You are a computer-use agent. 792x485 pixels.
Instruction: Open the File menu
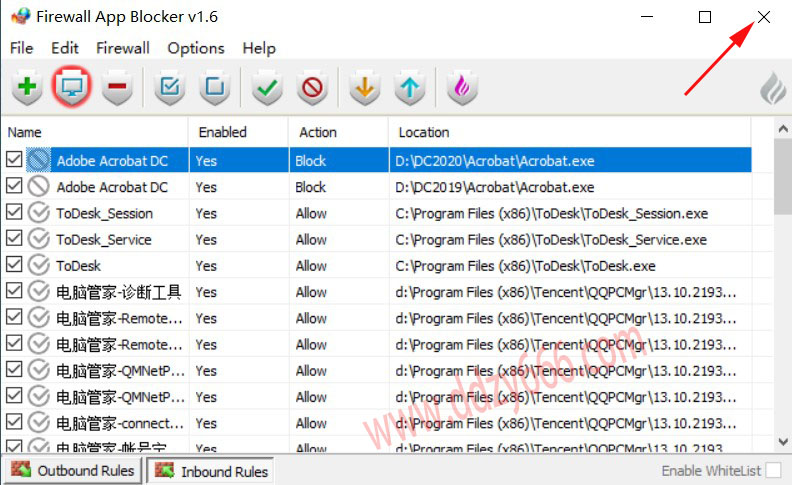tap(21, 48)
